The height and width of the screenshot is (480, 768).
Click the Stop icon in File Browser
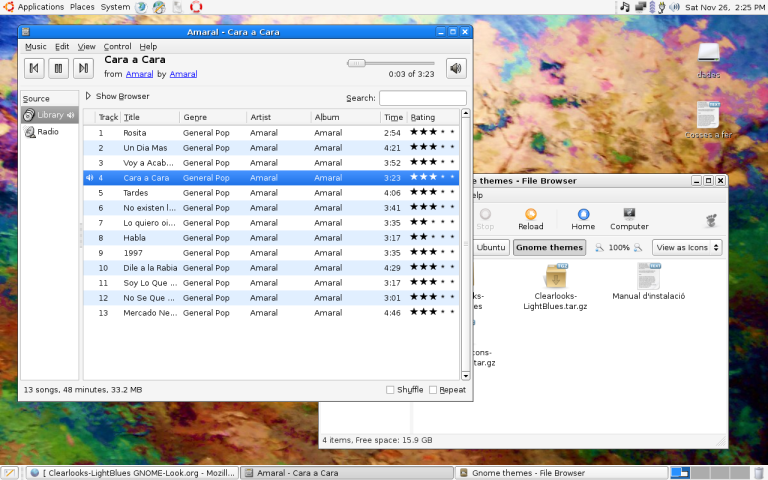coord(485,219)
